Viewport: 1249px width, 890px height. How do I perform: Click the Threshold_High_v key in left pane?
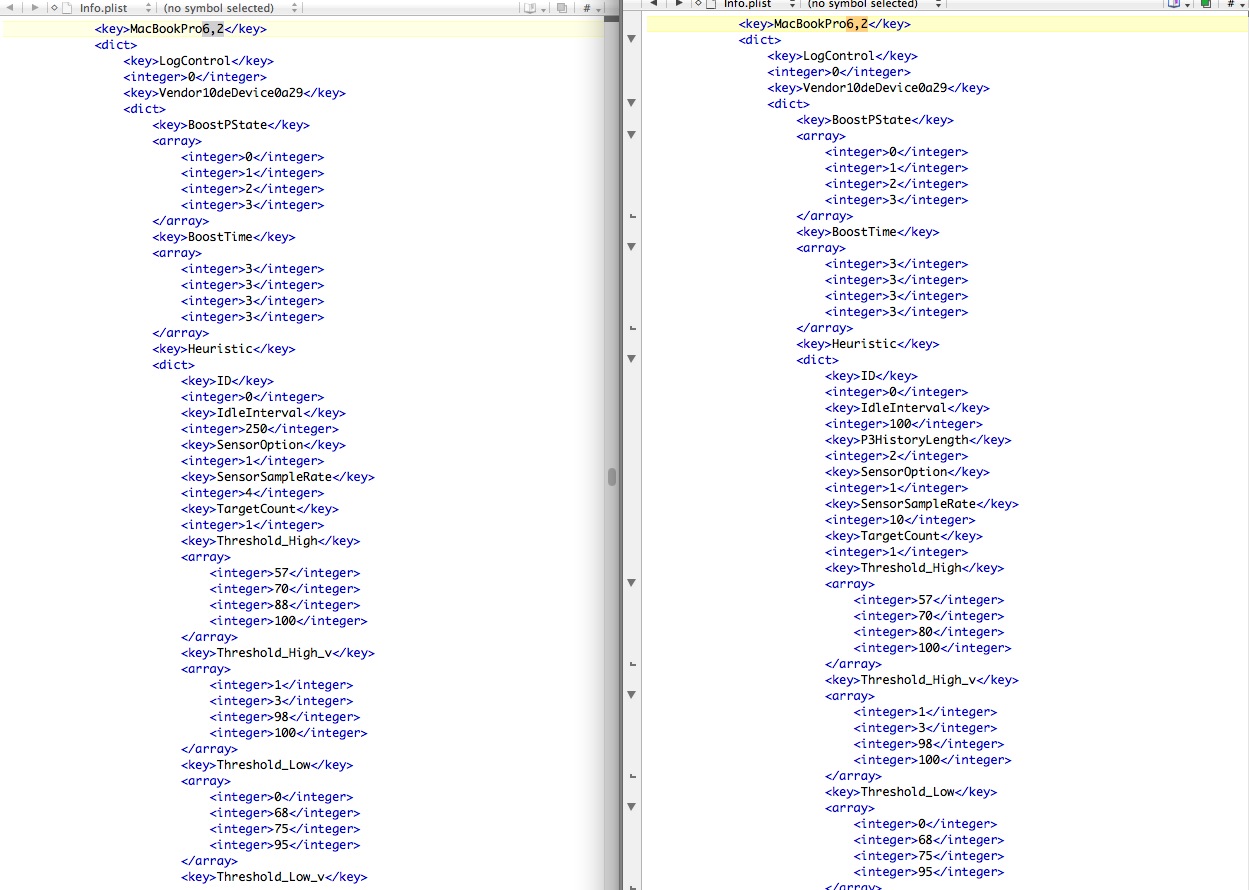278,653
